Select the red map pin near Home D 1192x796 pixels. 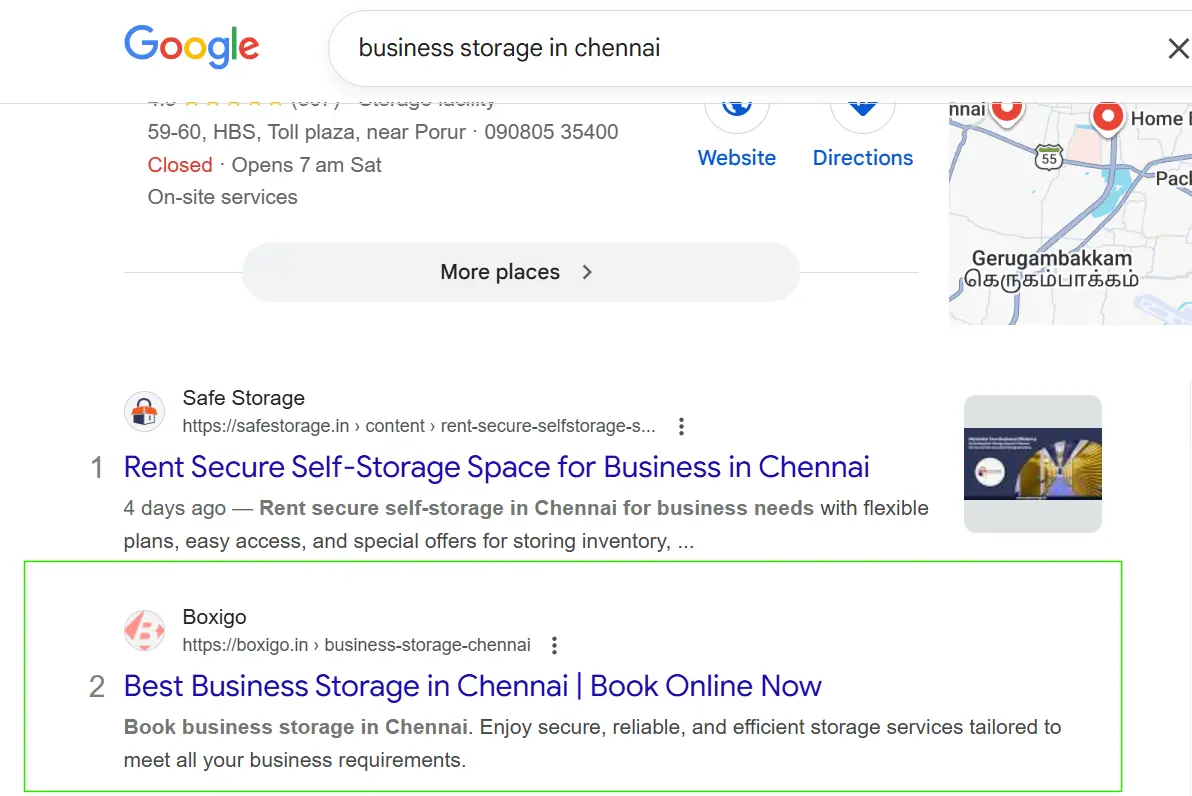tap(1107, 118)
